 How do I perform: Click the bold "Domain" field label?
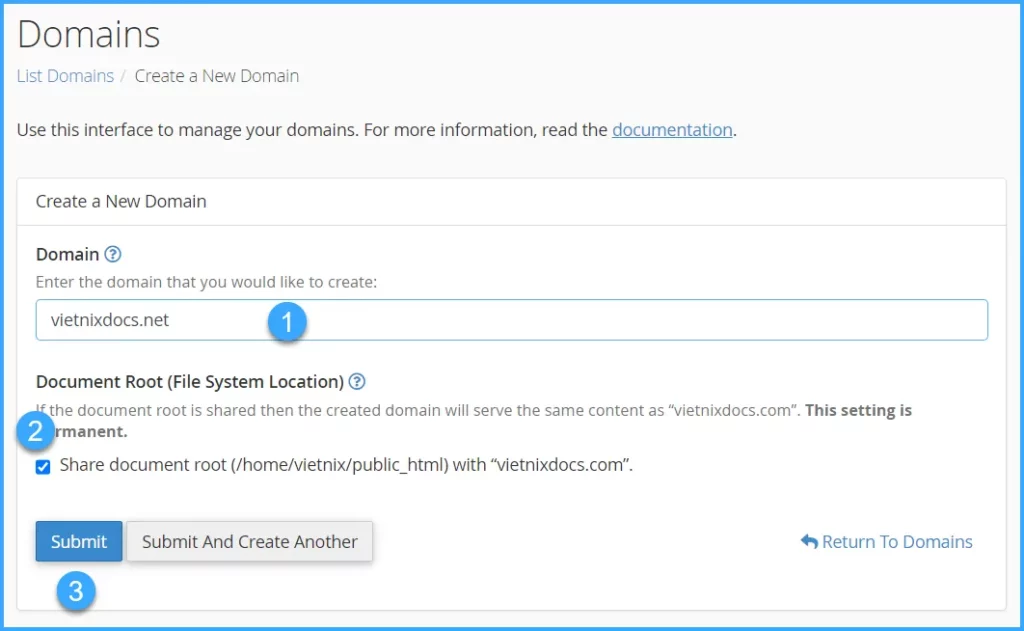click(67, 254)
